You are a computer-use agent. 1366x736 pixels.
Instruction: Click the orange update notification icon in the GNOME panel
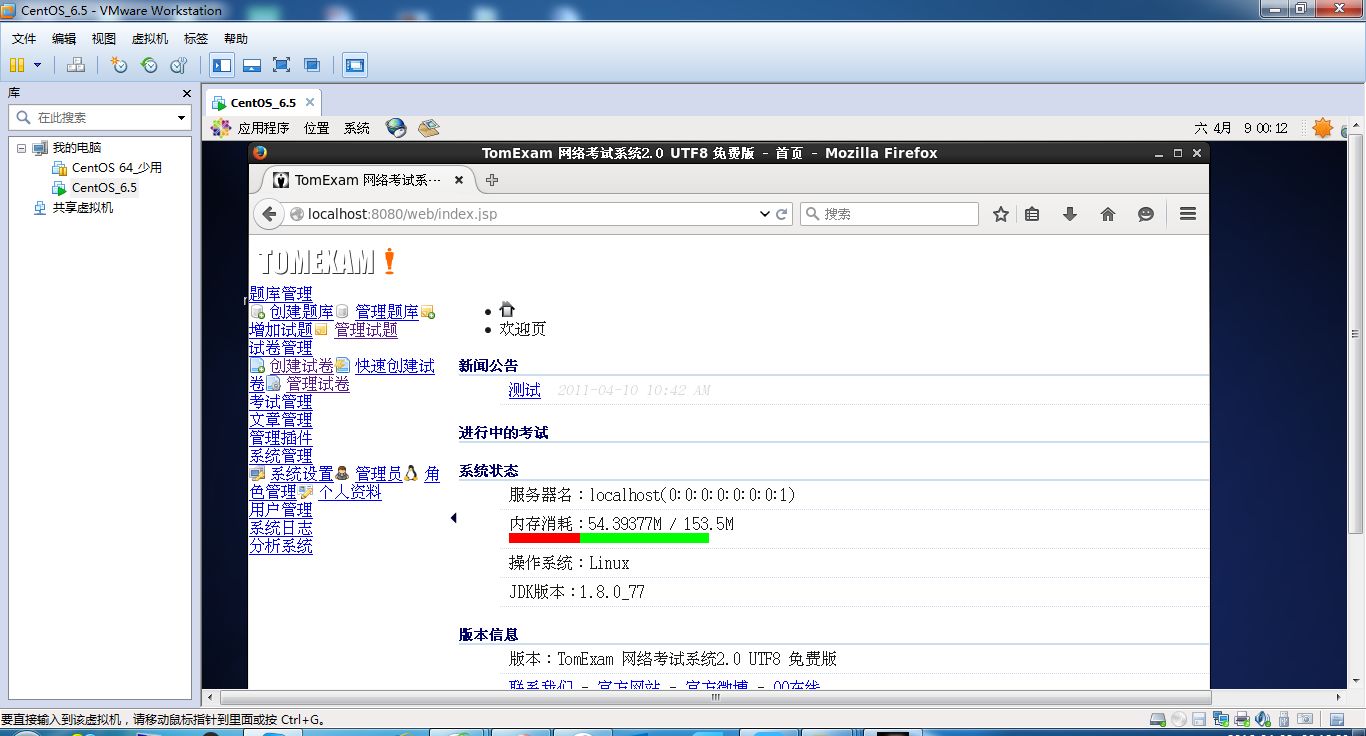coord(1323,128)
